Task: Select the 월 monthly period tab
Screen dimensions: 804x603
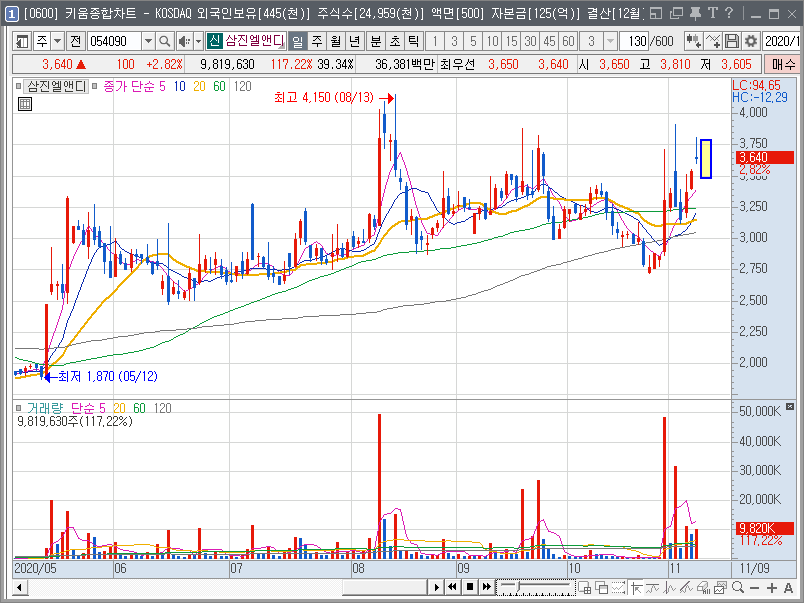Action: pyautogui.click(x=336, y=41)
